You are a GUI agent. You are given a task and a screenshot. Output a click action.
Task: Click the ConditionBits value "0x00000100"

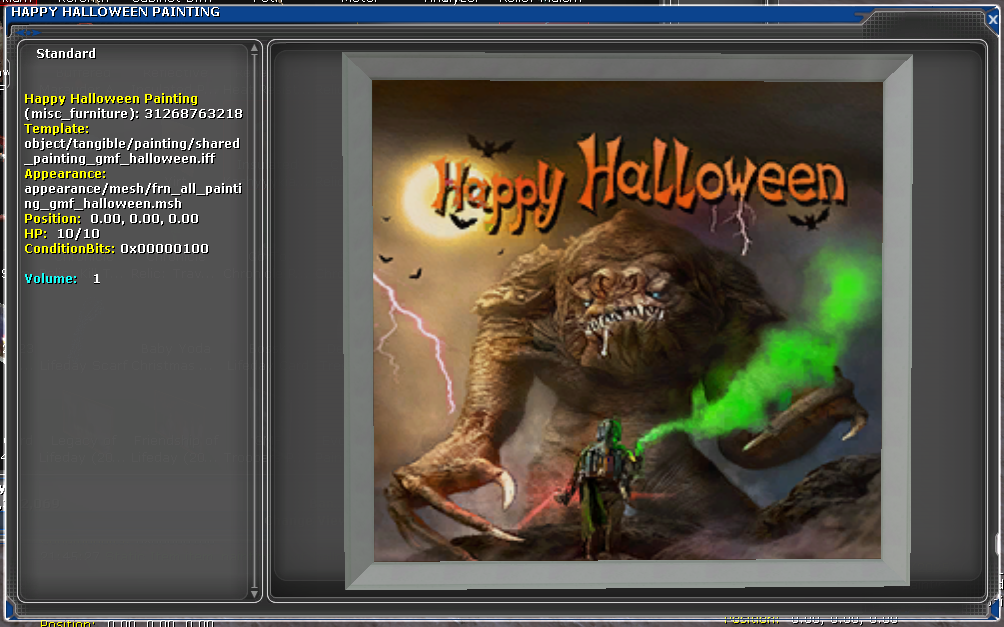click(x=165, y=248)
